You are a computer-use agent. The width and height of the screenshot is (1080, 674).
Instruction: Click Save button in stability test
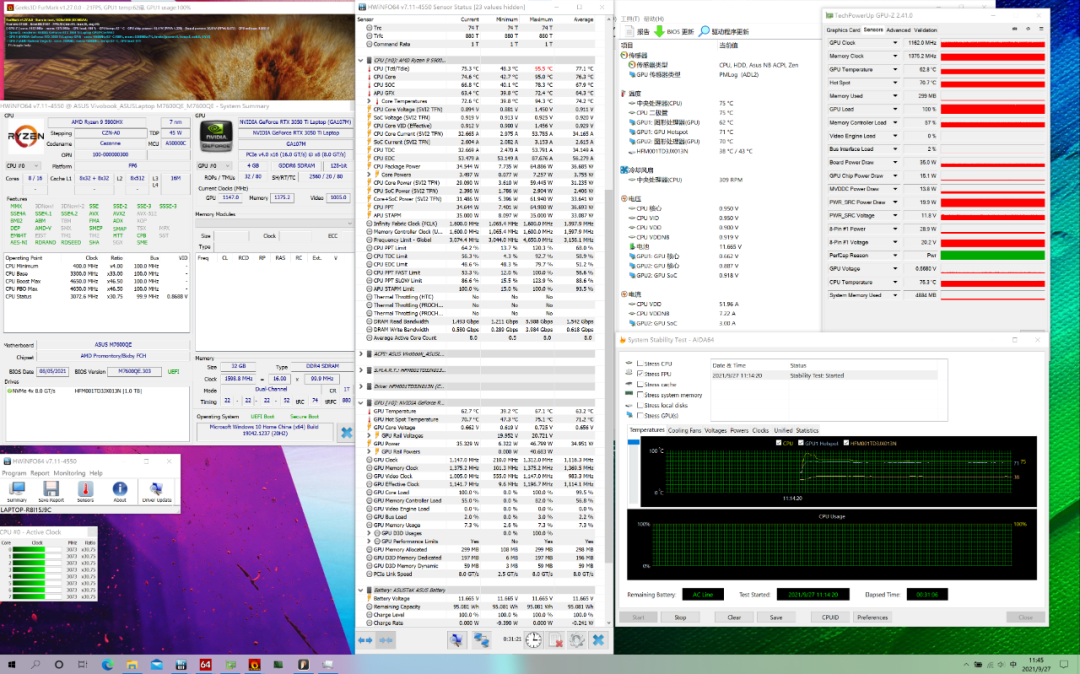click(776, 618)
